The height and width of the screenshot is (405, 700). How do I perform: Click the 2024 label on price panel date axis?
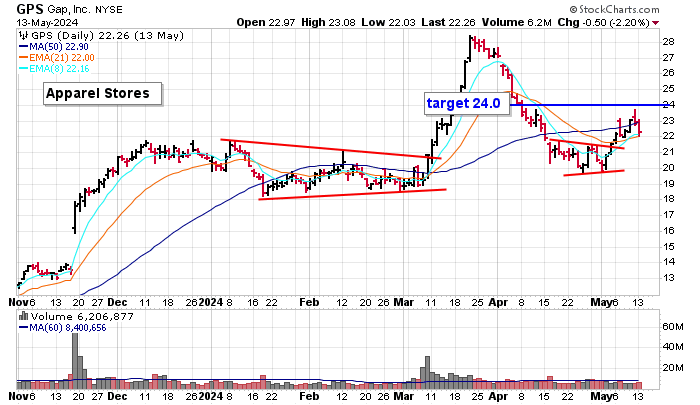pos(211,302)
